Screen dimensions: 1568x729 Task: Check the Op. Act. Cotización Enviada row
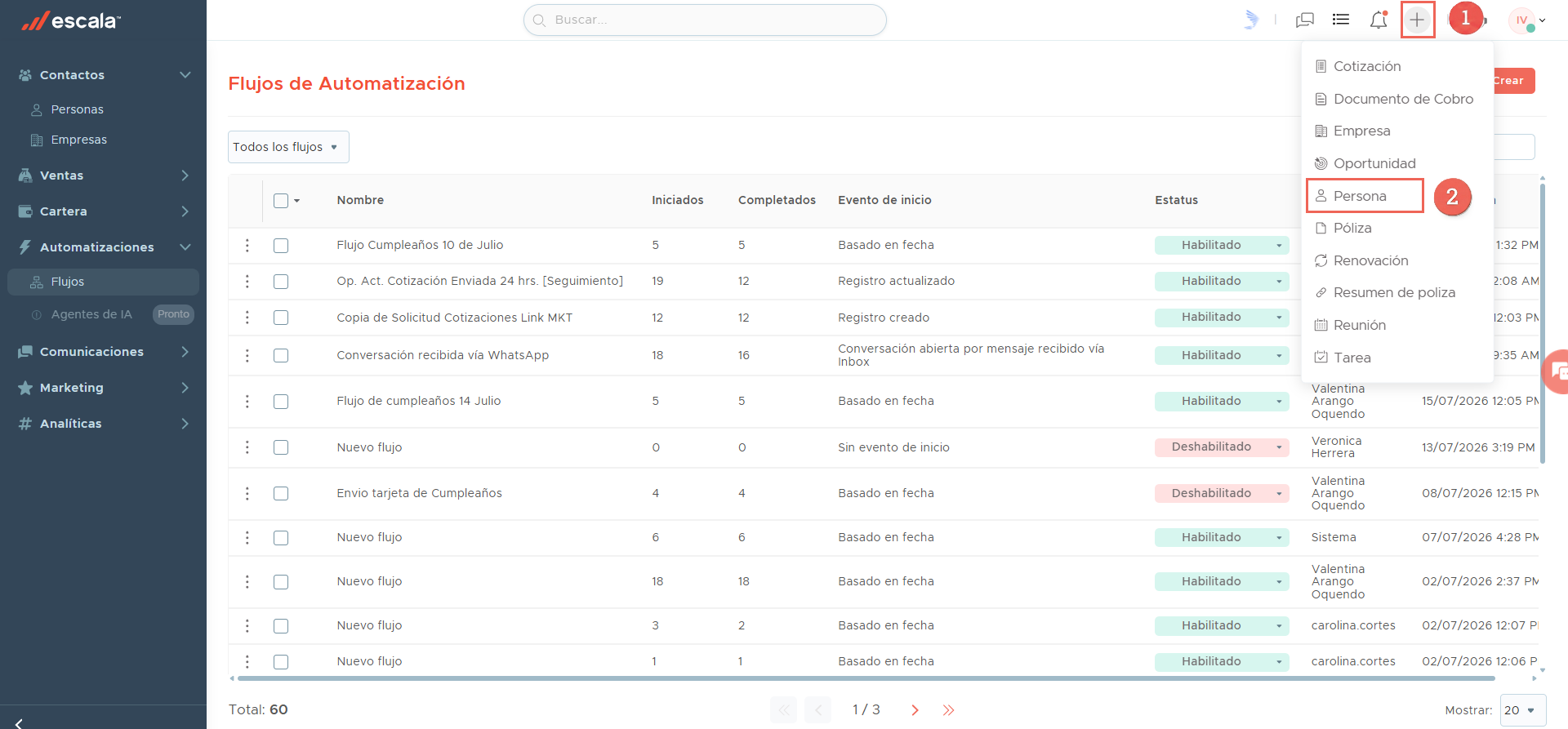281,282
